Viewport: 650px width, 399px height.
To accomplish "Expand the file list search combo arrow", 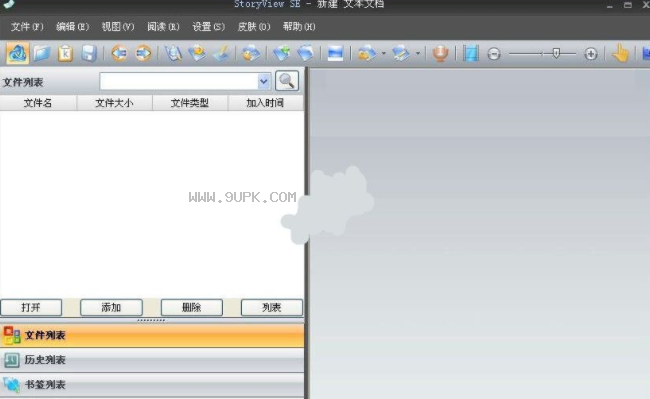I will point(263,81).
